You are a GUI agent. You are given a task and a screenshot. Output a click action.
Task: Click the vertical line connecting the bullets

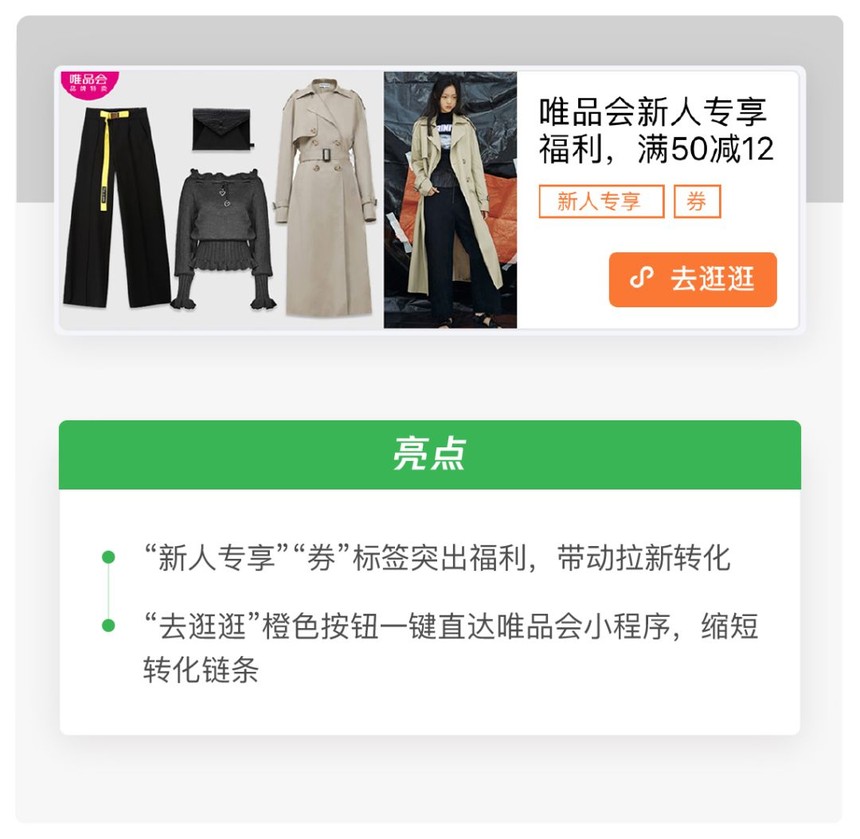click(109, 592)
